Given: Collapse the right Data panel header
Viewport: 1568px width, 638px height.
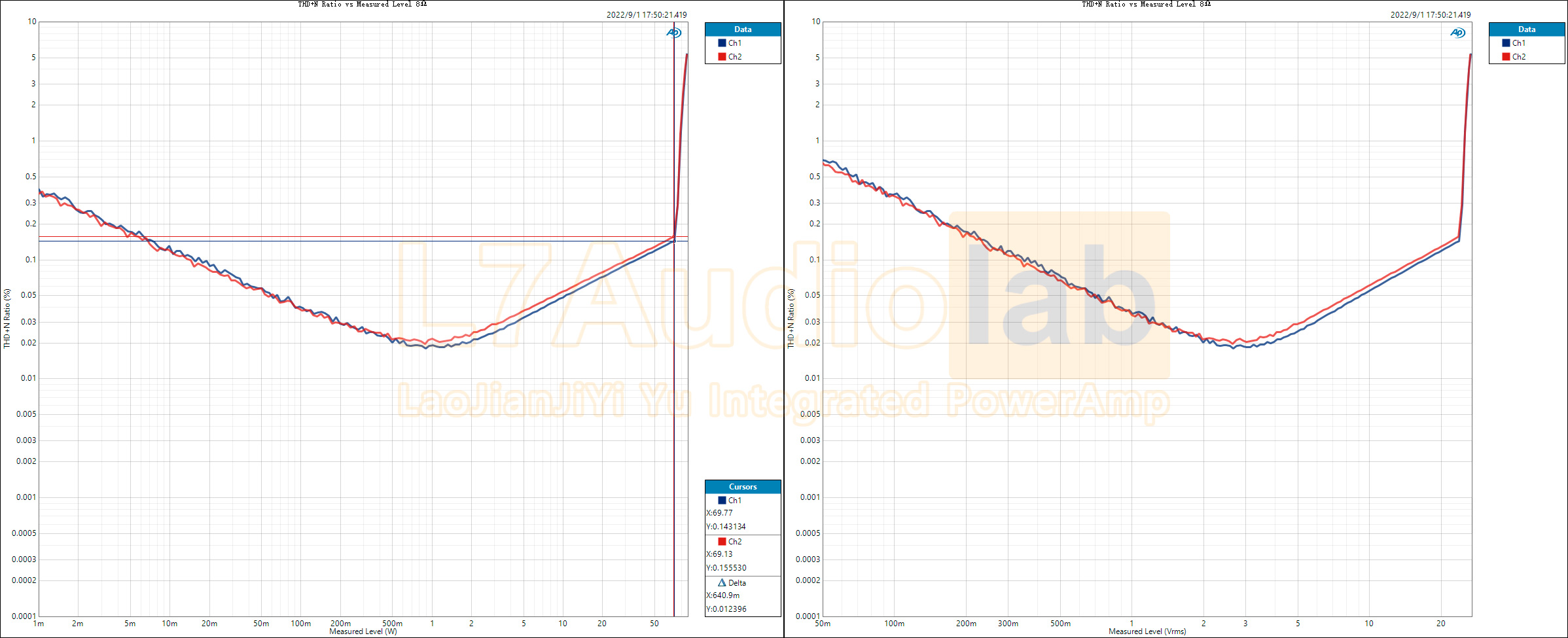Looking at the screenshot, I should tap(1527, 29).
